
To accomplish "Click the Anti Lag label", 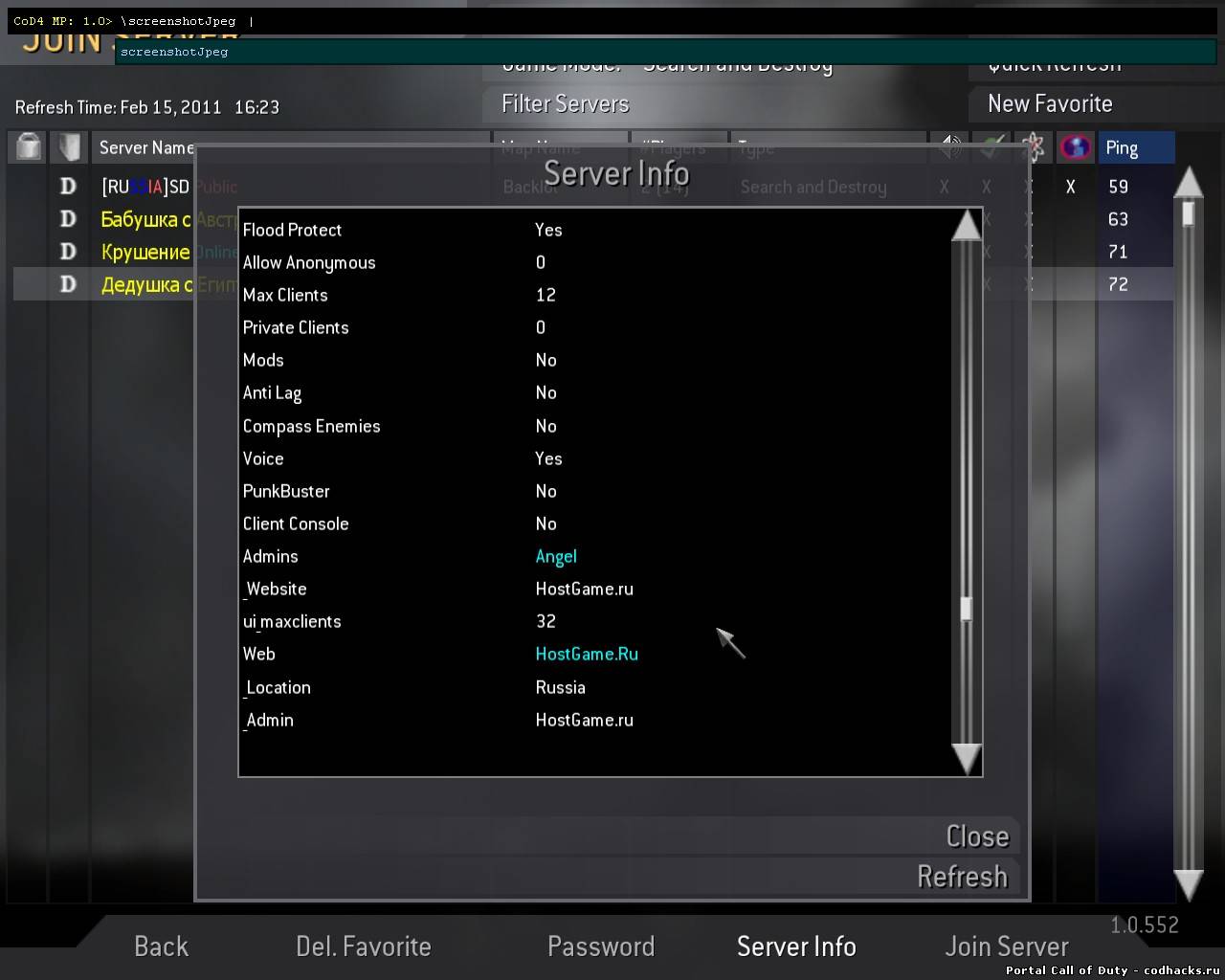I will (x=272, y=393).
